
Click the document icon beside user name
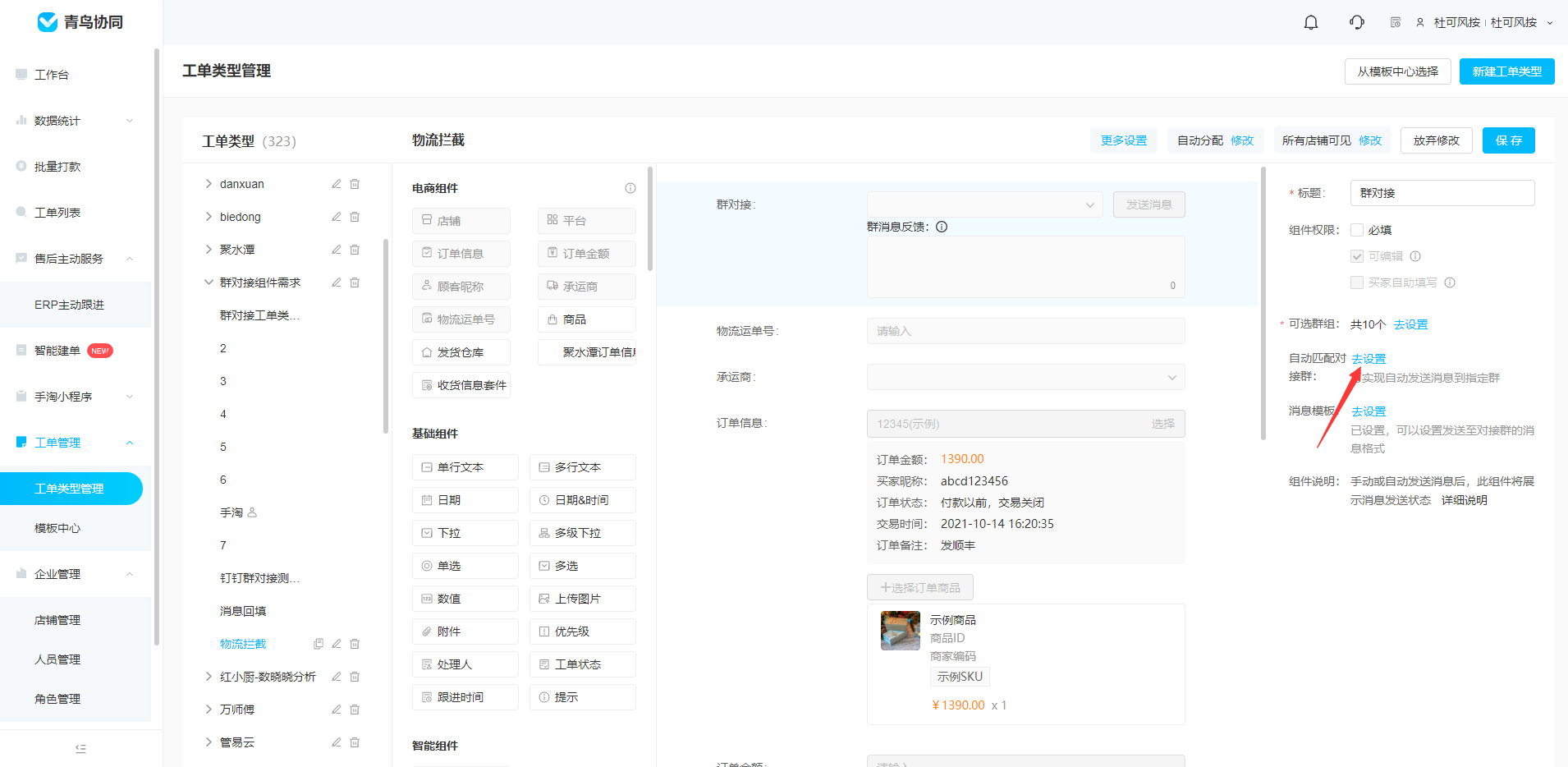click(x=1396, y=22)
